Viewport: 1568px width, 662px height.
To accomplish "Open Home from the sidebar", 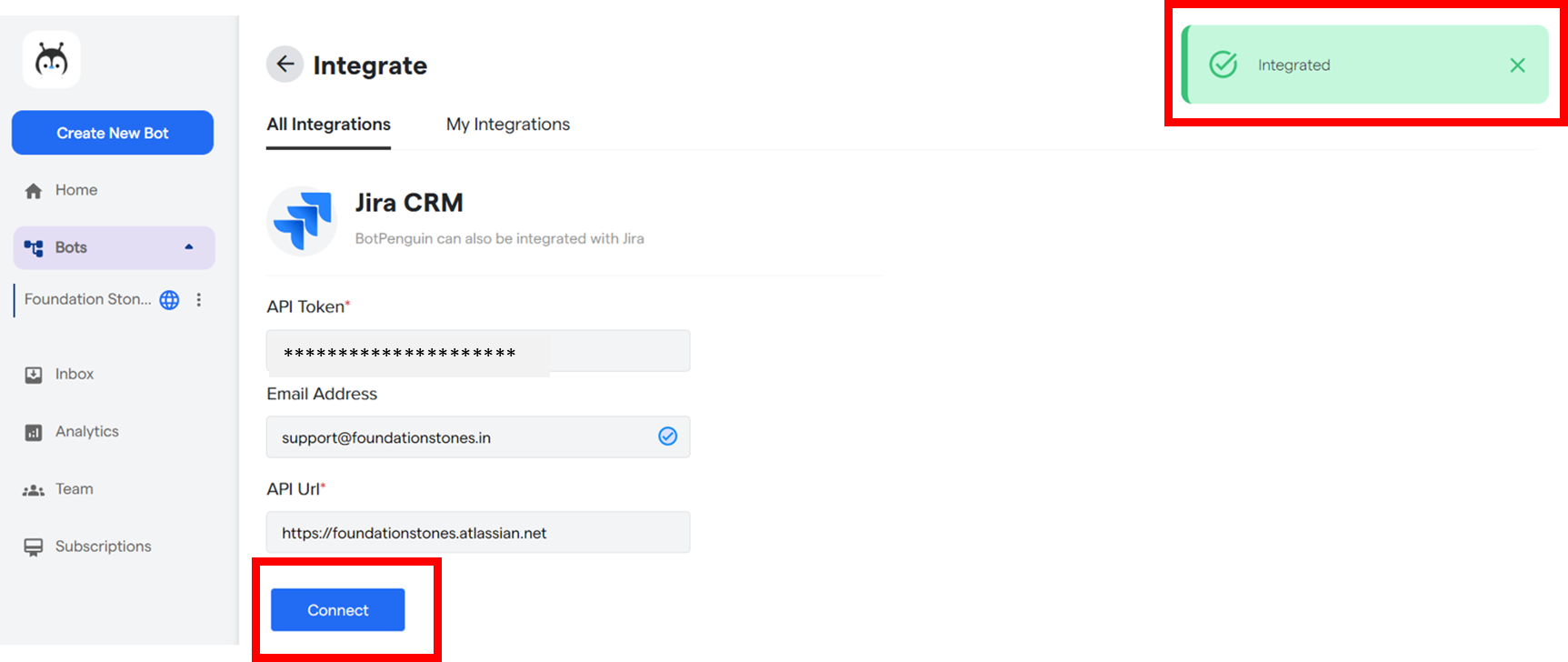I will click(75, 190).
